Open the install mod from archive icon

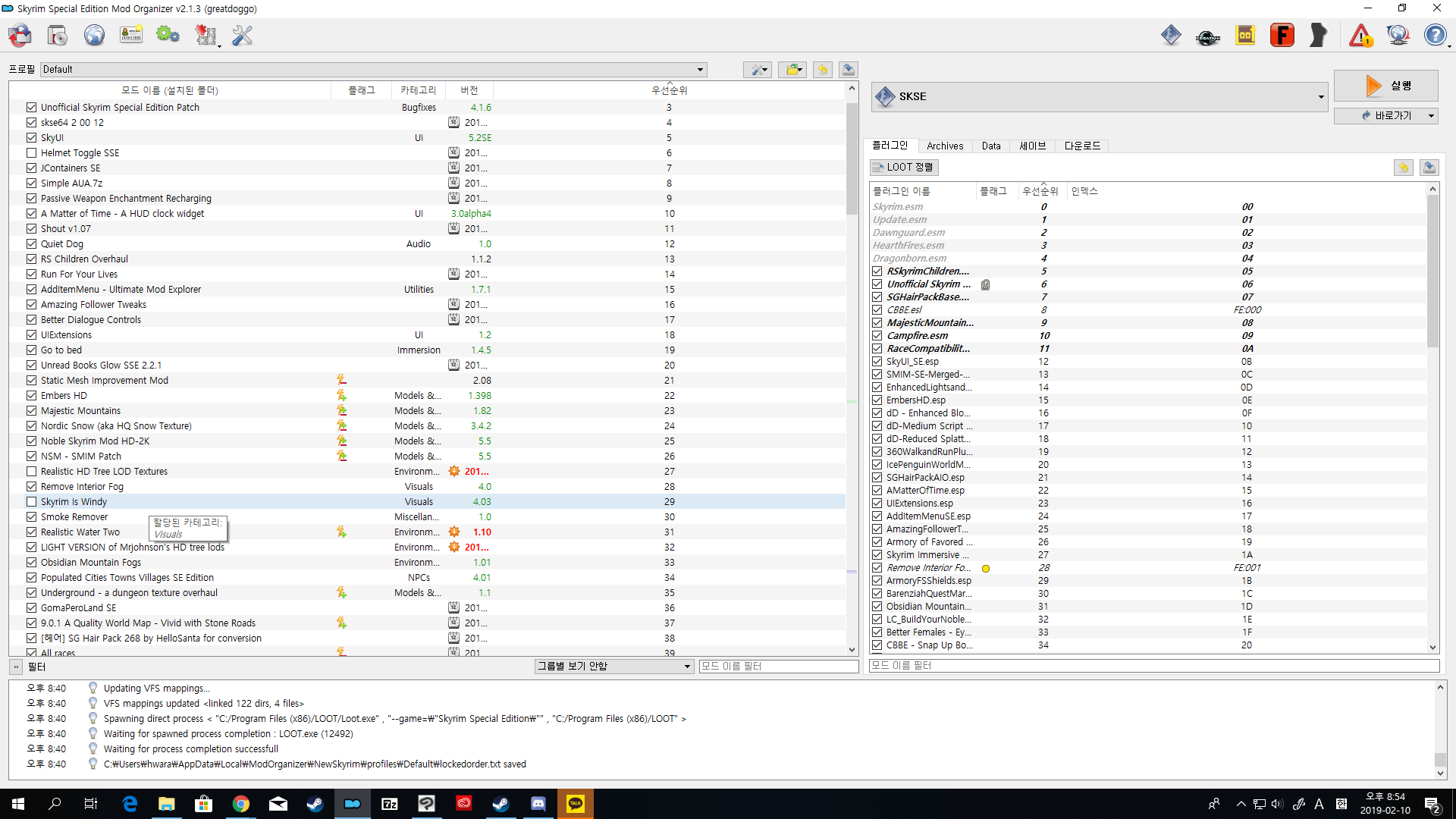[58, 35]
